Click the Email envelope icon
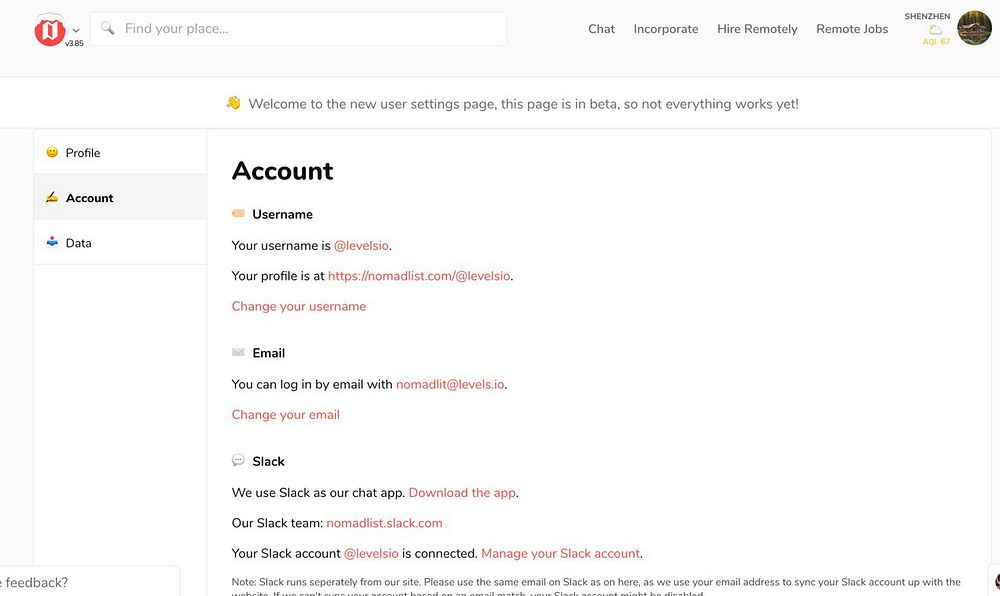This screenshot has height=596, width=1000. point(239,353)
